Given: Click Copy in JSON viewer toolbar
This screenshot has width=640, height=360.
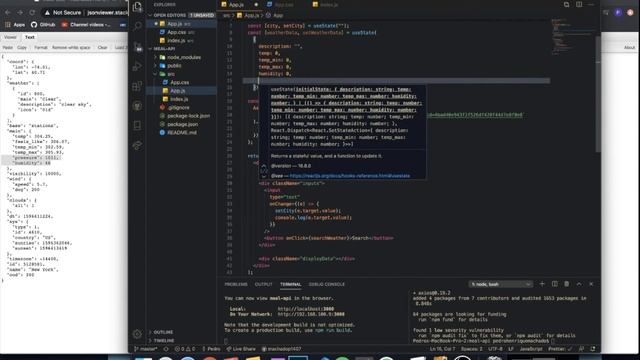Looking at the screenshot, I should click(x=22, y=48).
